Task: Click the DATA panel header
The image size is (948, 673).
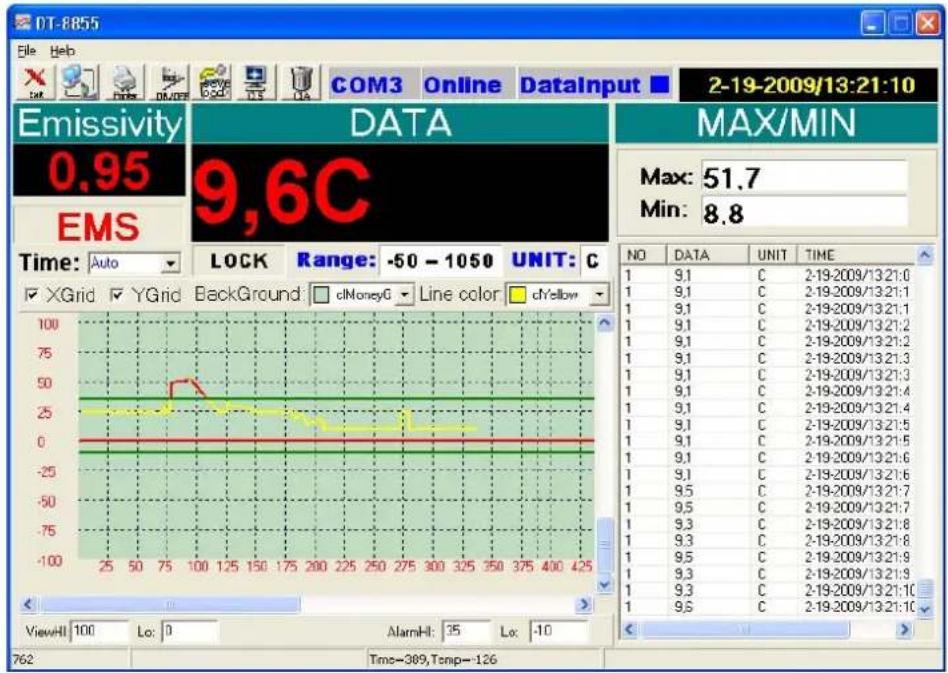Action: tap(400, 123)
